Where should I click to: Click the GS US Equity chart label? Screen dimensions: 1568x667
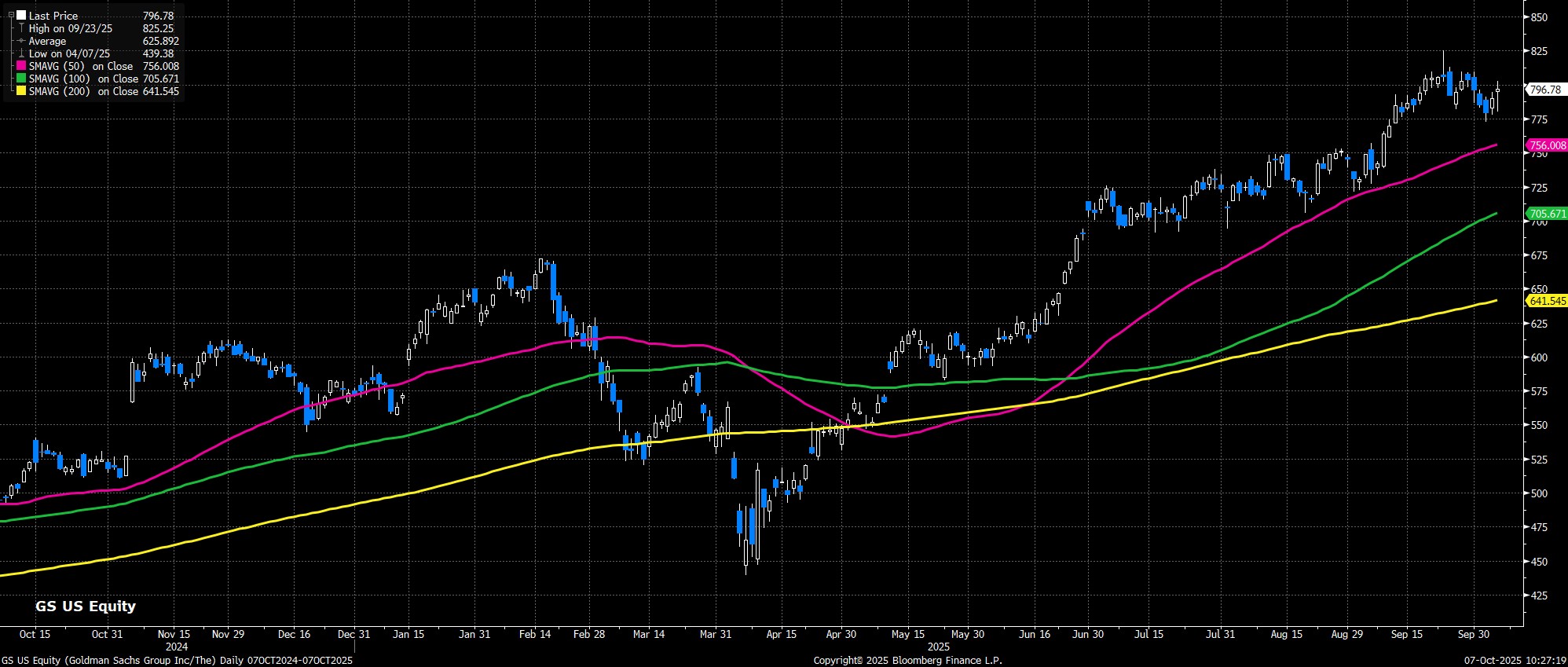click(86, 606)
